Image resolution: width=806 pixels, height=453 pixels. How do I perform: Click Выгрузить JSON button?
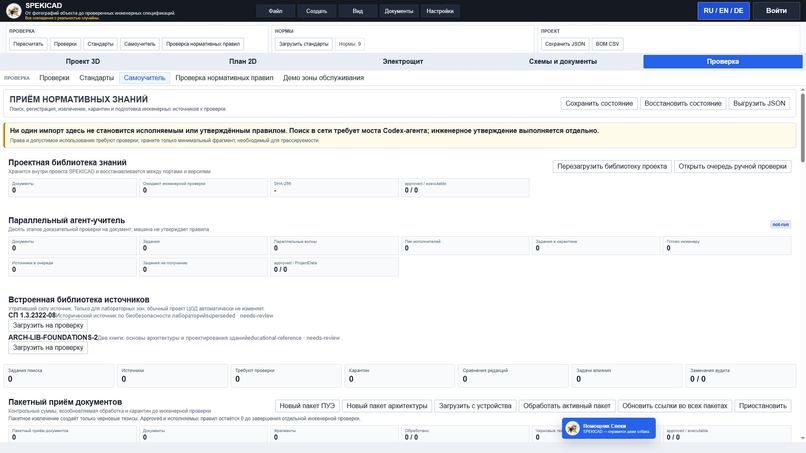pyautogui.click(x=759, y=103)
